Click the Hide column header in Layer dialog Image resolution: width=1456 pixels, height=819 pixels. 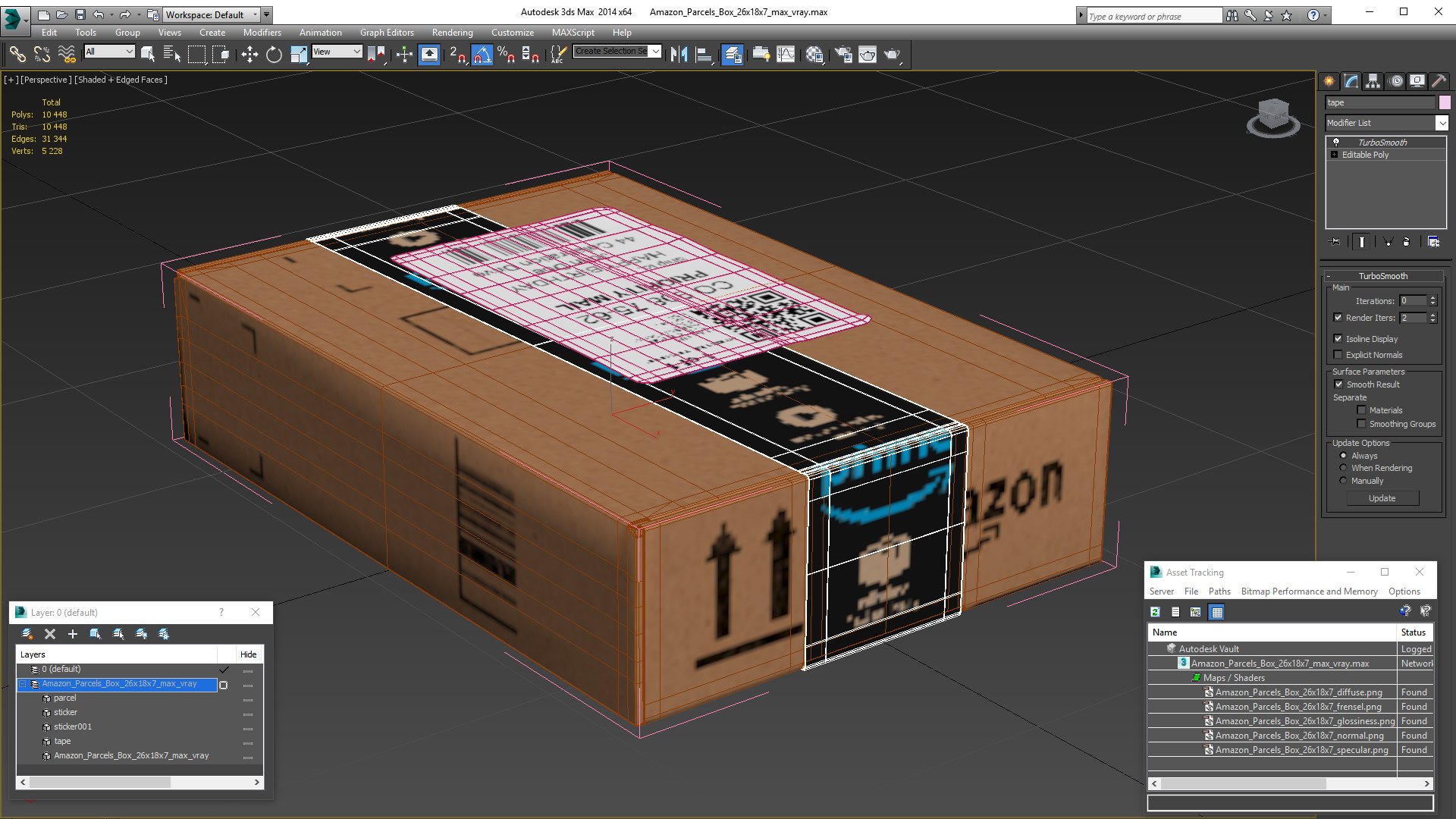248,654
